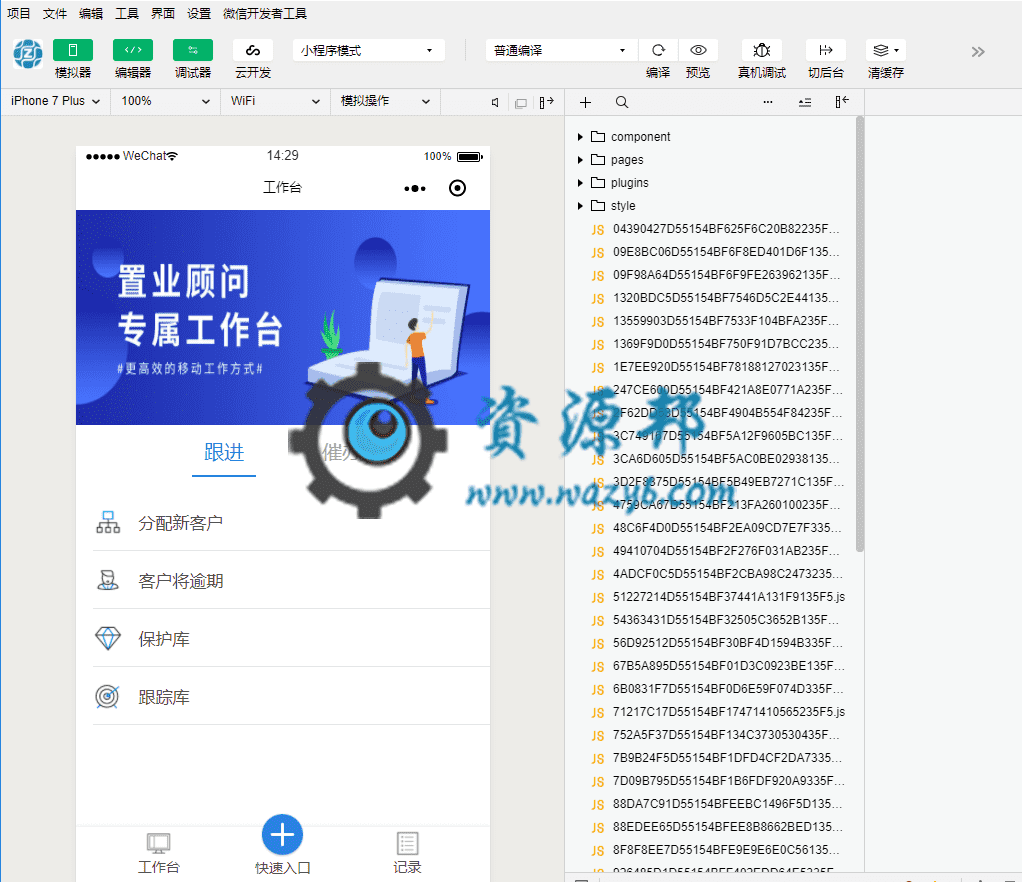Image resolution: width=1022 pixels, height=882 pixels.
Task: Open the 小程序模式 mode dropdown
Action: [x=368, y=50]
